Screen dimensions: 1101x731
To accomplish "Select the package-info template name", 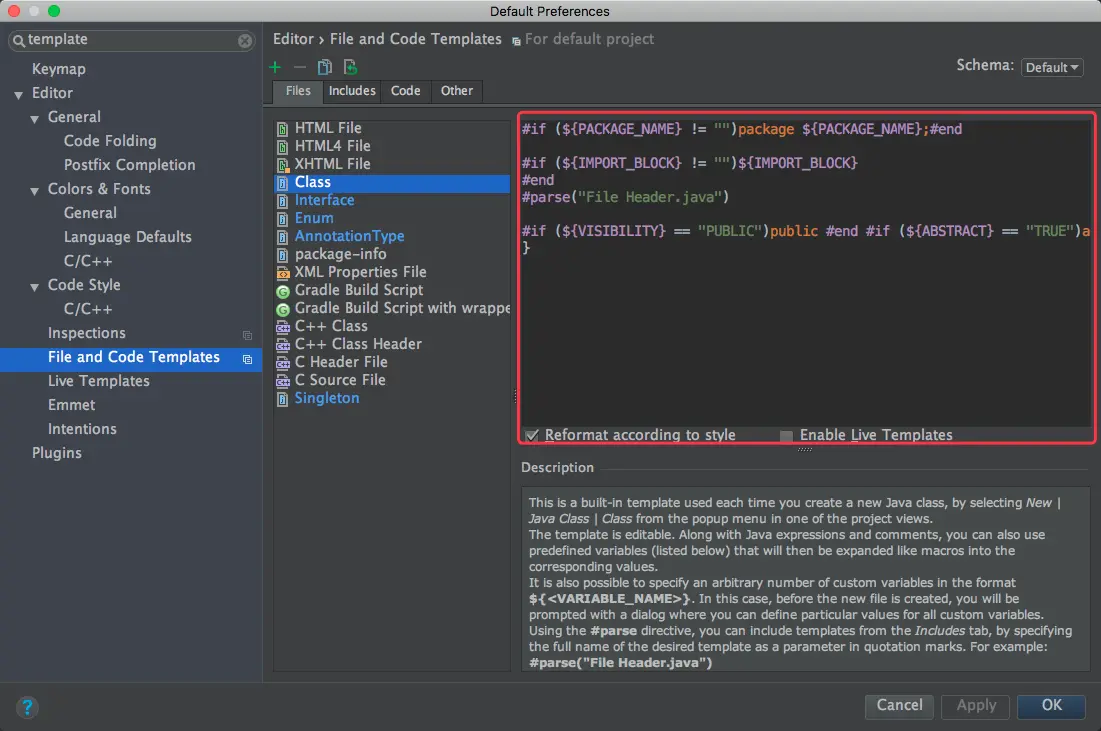I will pyautogui.click(x=341, y=254).
